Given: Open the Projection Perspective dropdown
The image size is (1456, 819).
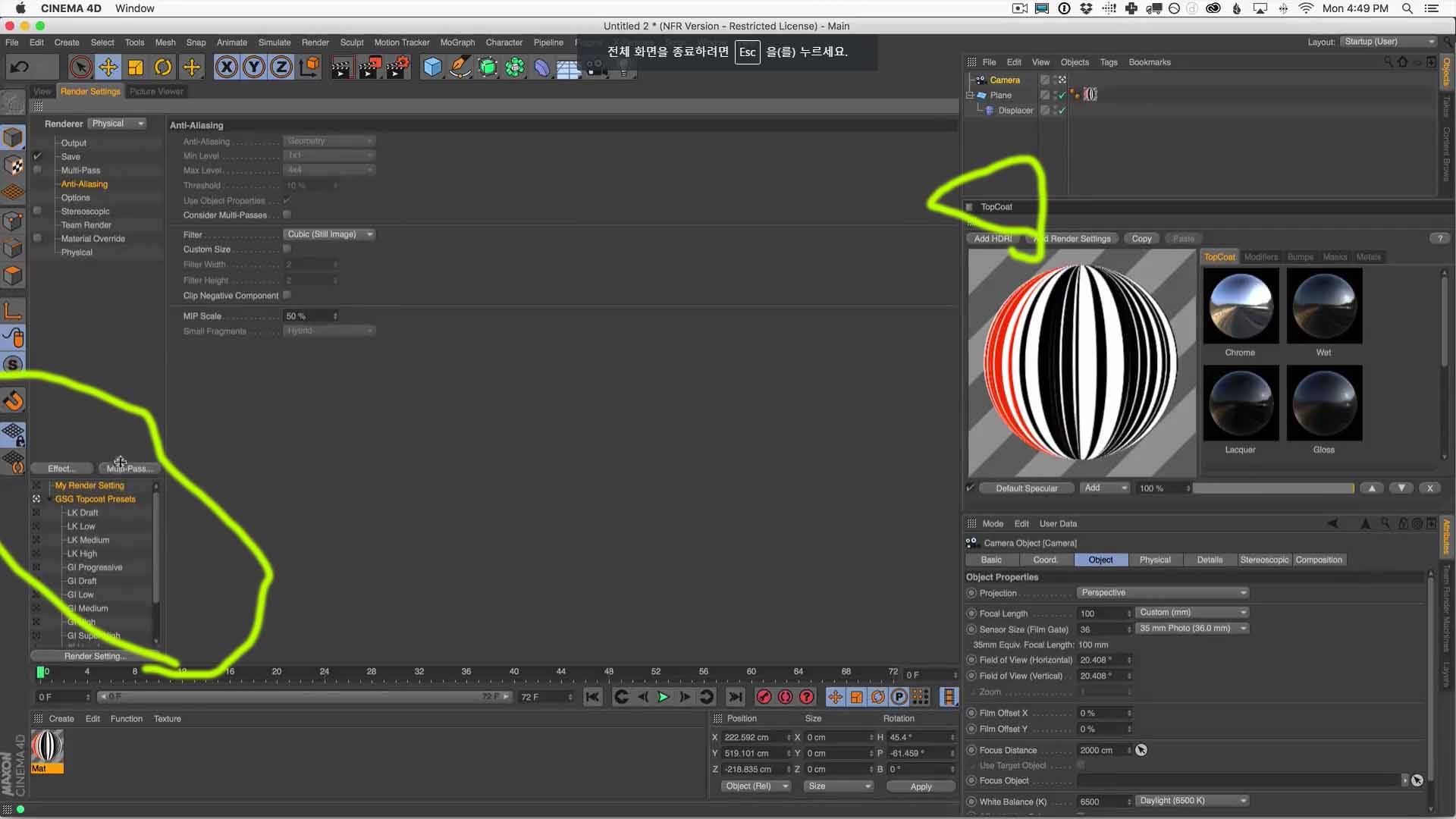Looking at the screenshot, I should (1163, 592).
